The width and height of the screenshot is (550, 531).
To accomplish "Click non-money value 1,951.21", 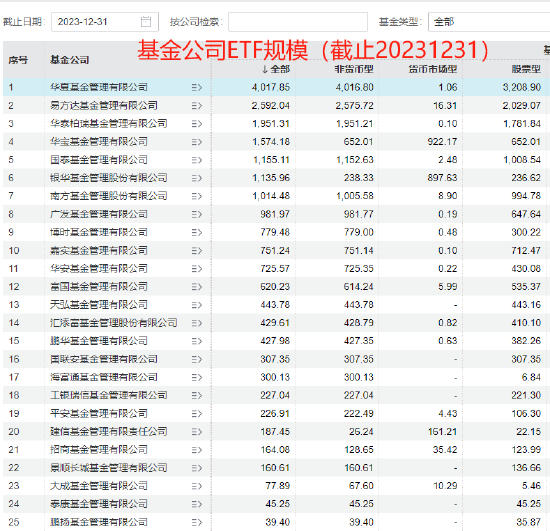I will coord(355,124).
